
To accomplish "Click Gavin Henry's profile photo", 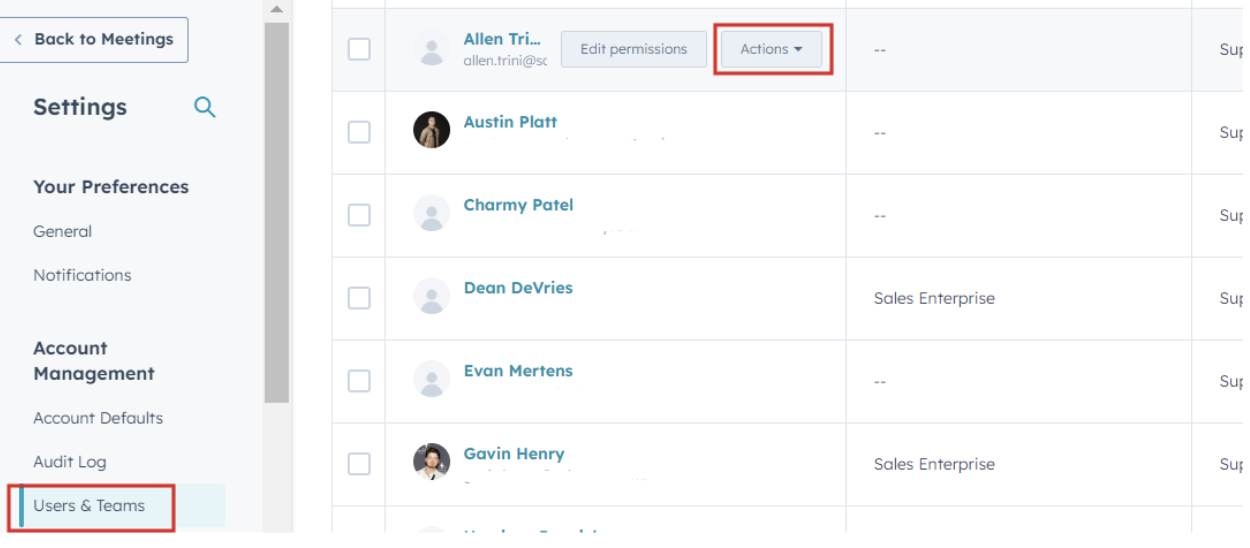I will tap(432, 462).
